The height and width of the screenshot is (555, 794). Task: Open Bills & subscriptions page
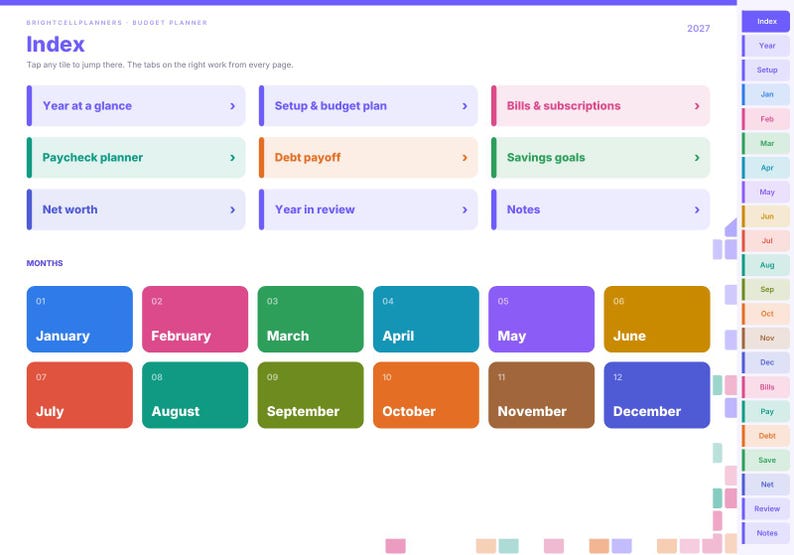click(x=601, y=106)
